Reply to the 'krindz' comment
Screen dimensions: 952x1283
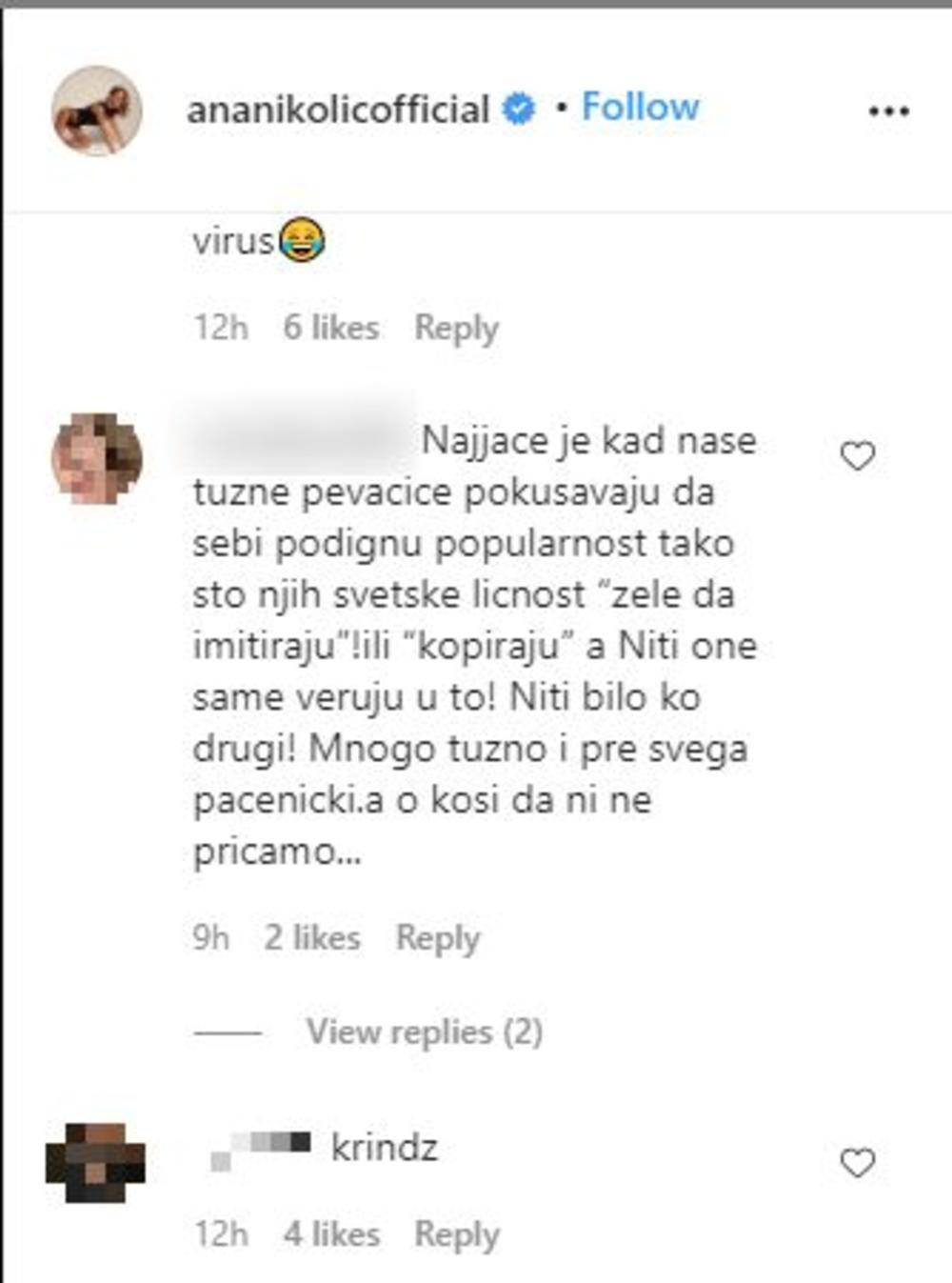456,1235
